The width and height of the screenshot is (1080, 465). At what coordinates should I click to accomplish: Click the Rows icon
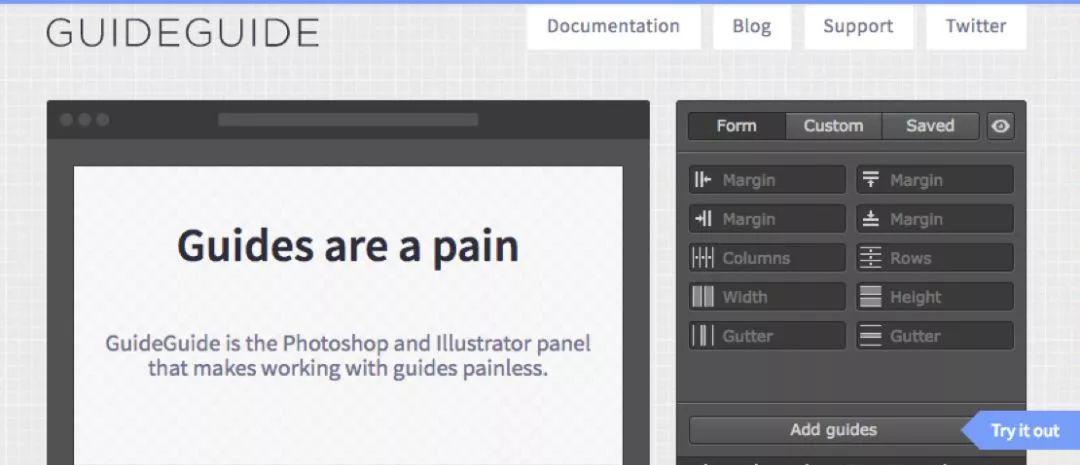(x=871, y=258)
